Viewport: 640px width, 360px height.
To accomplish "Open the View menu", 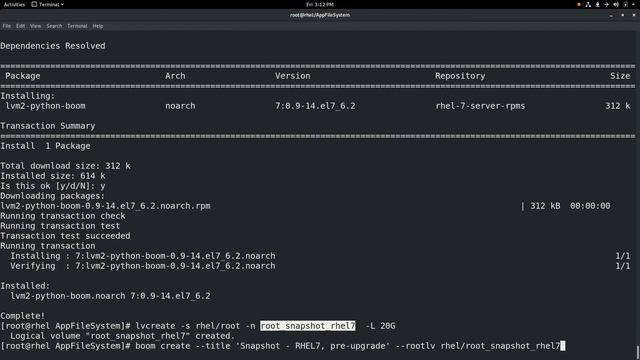I will (36, 26).
